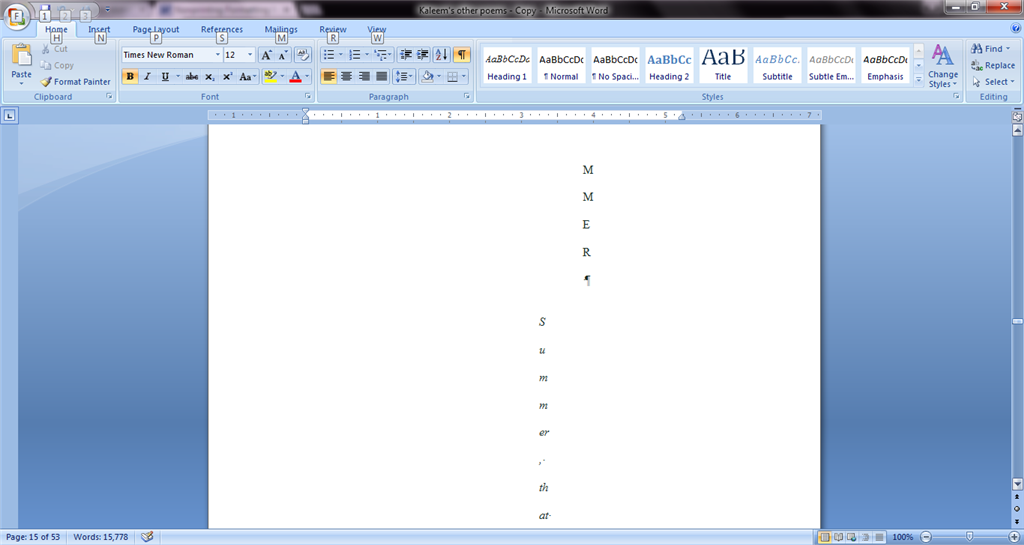Open the Mailings ribbon tab
The height and width of the screenshot is (545, 1024).
coord(281,29)
